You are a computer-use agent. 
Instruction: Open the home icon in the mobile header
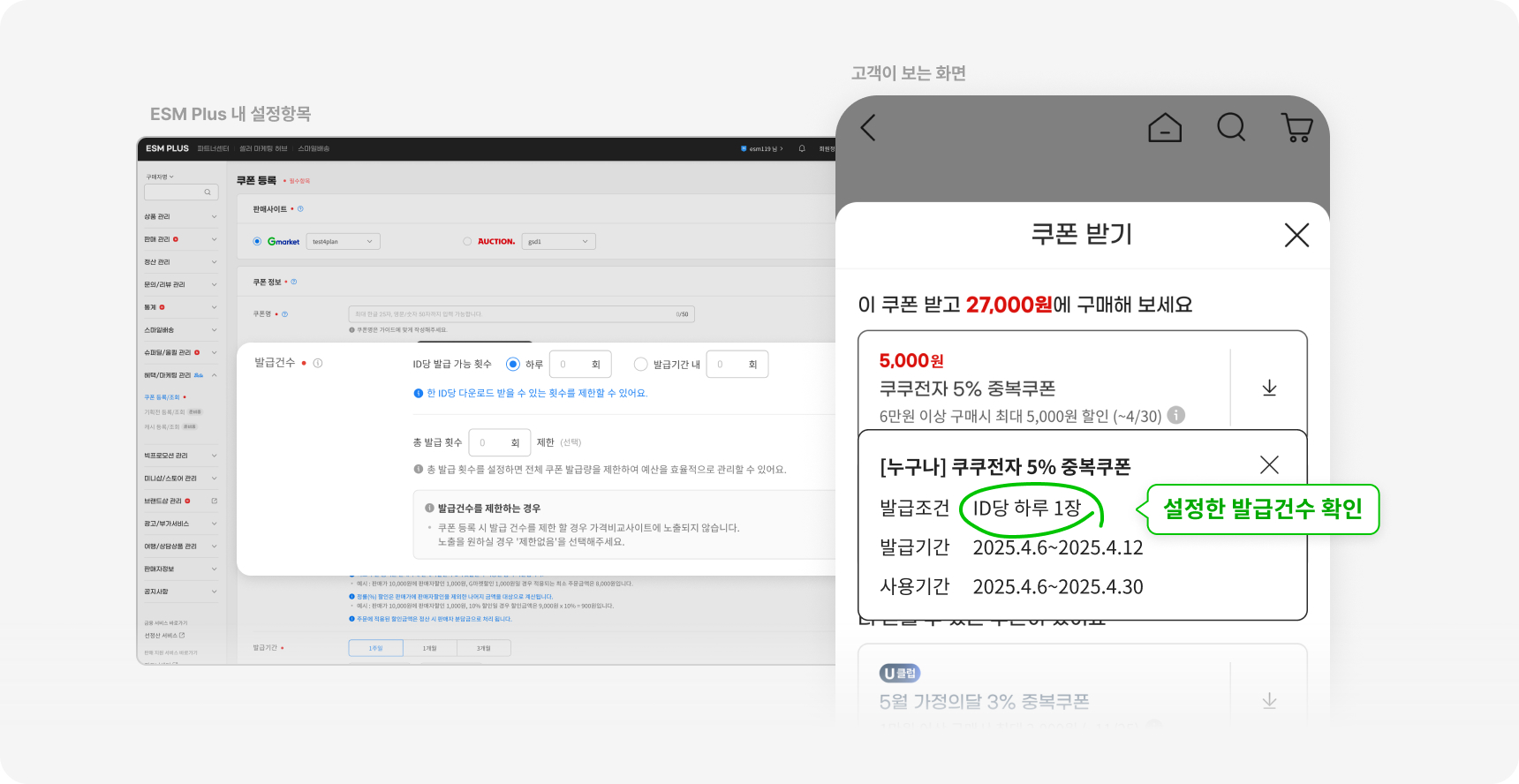point(1165,128)
